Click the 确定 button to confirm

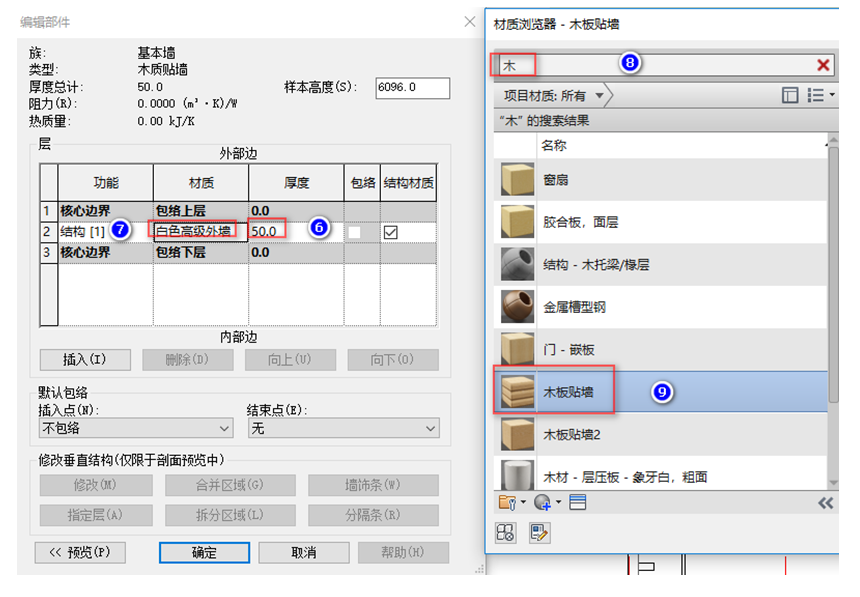(204, 552)
